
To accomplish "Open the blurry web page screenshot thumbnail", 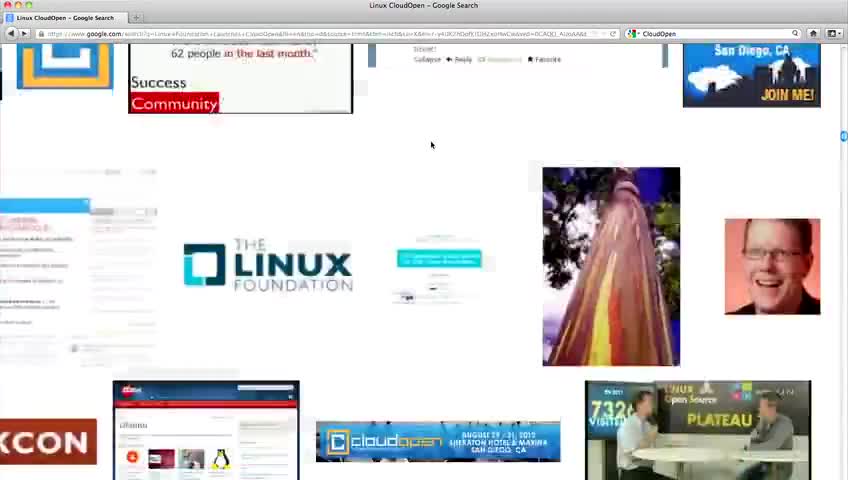I will click(79, 268).
